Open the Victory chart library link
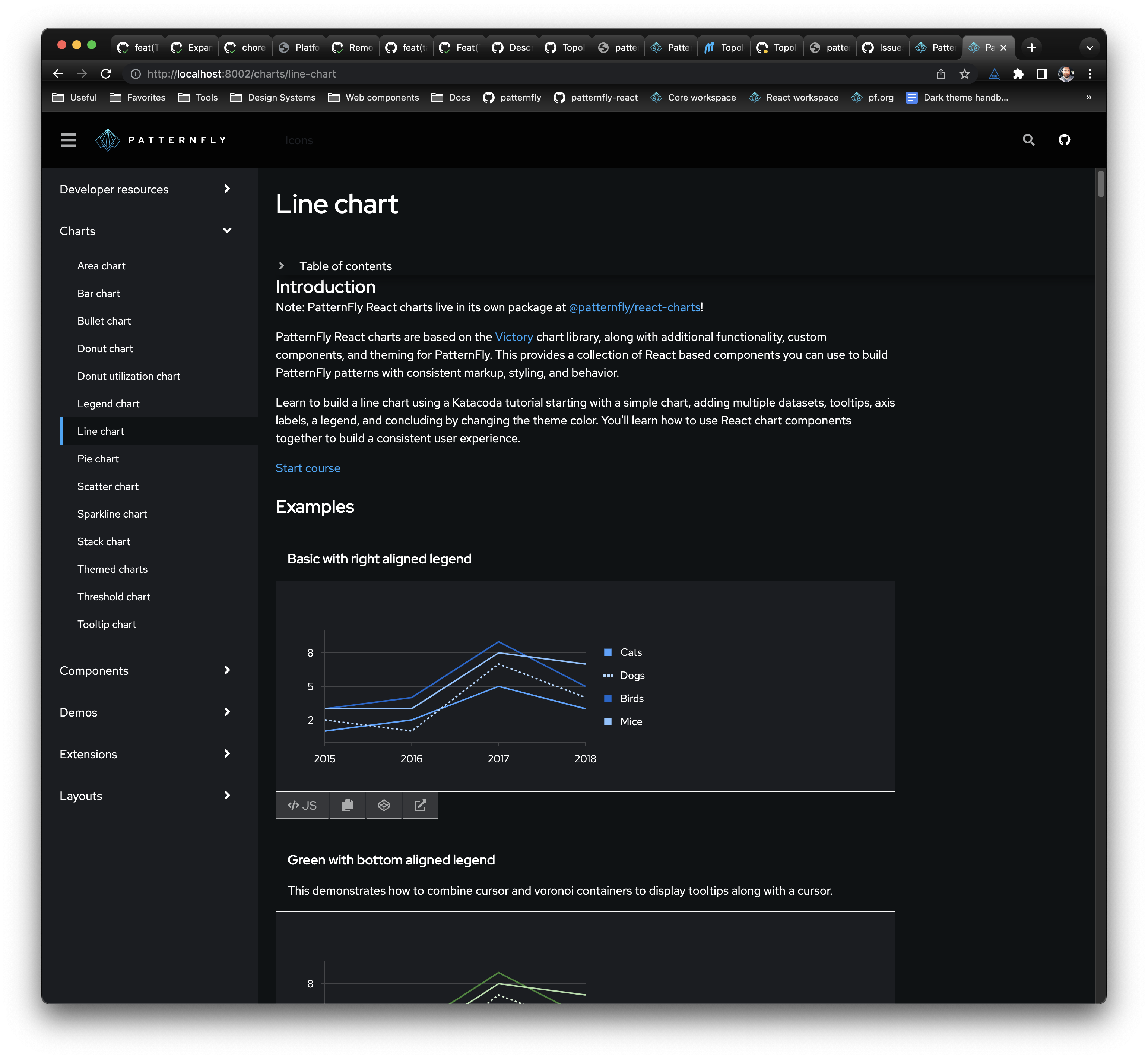1148x1059 pixels. click(x=513, y=337)
